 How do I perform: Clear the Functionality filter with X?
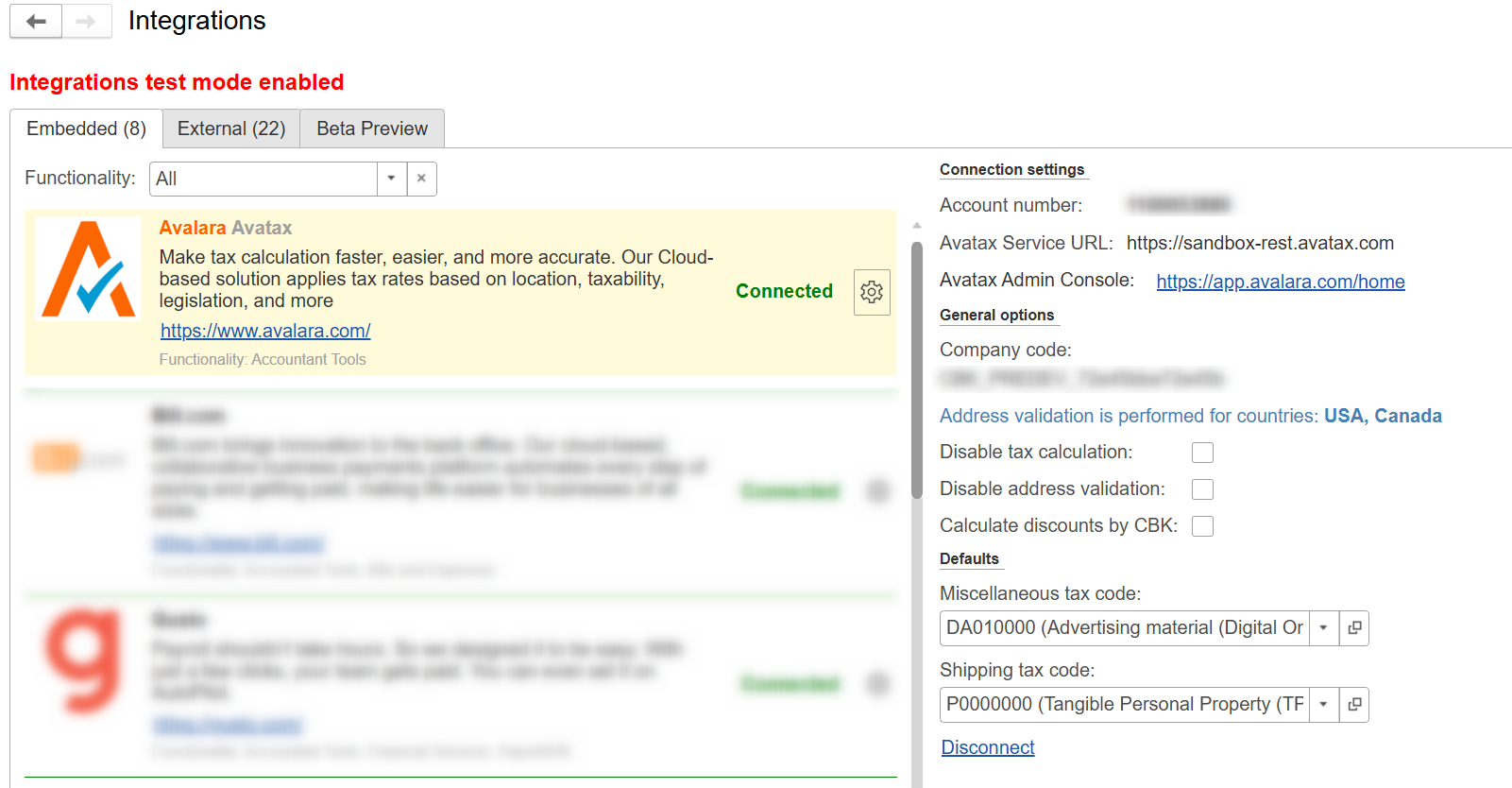[x=421, y=179]
